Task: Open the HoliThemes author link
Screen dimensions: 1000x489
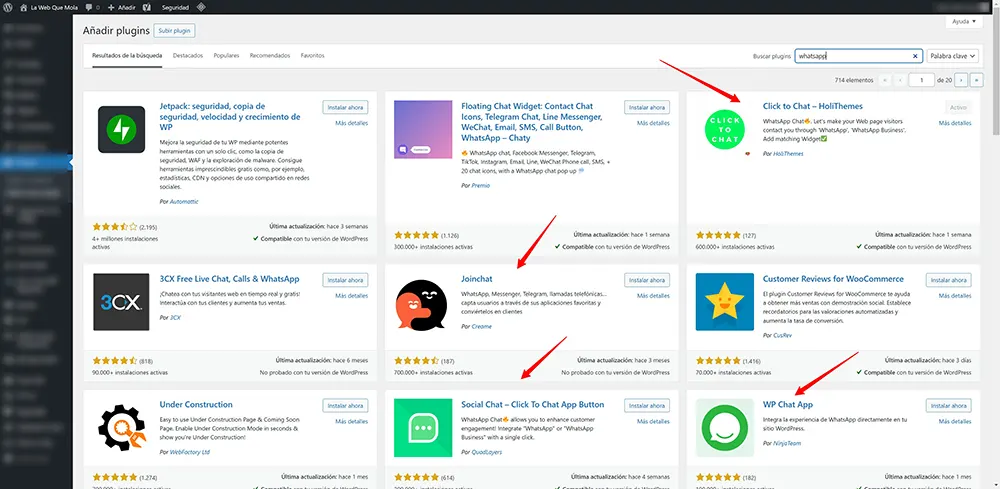Action: (x=788, y=154)
